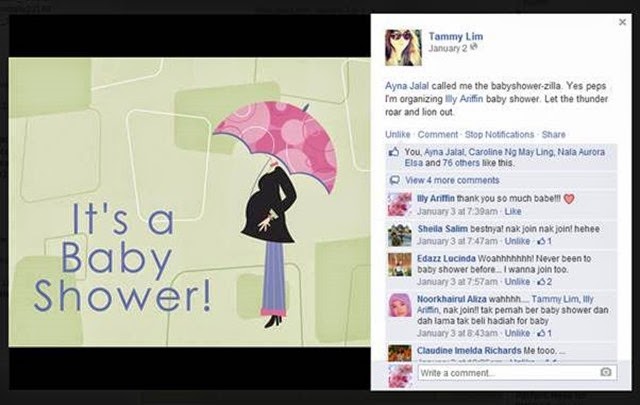The height and width of the screenshot is (405, 640).
Task: Like Illy Ariffin's thank you comment
Action: [513, 211]
